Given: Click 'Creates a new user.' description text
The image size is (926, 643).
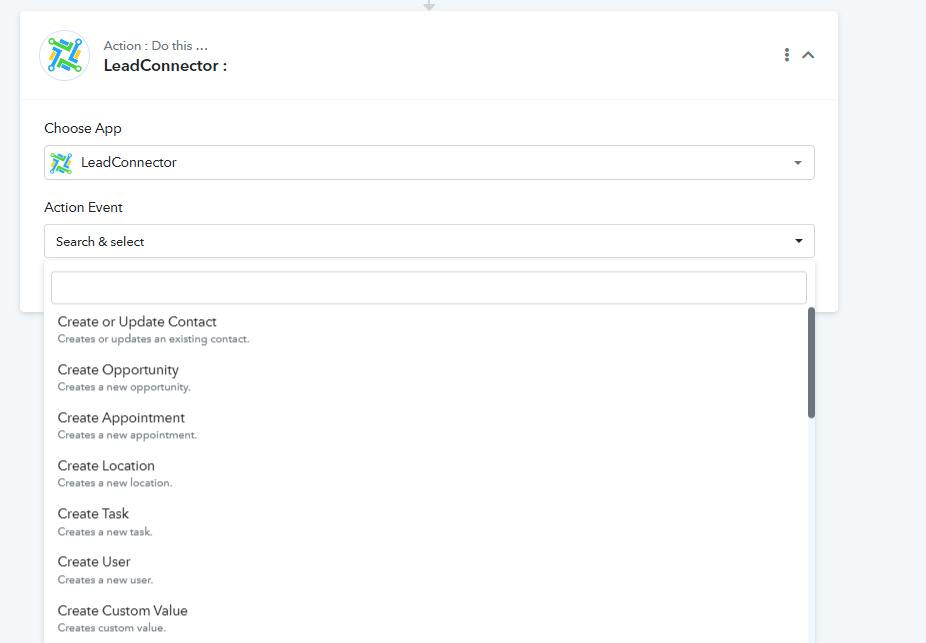Looking at the screenshot, I should click(105, 580).
